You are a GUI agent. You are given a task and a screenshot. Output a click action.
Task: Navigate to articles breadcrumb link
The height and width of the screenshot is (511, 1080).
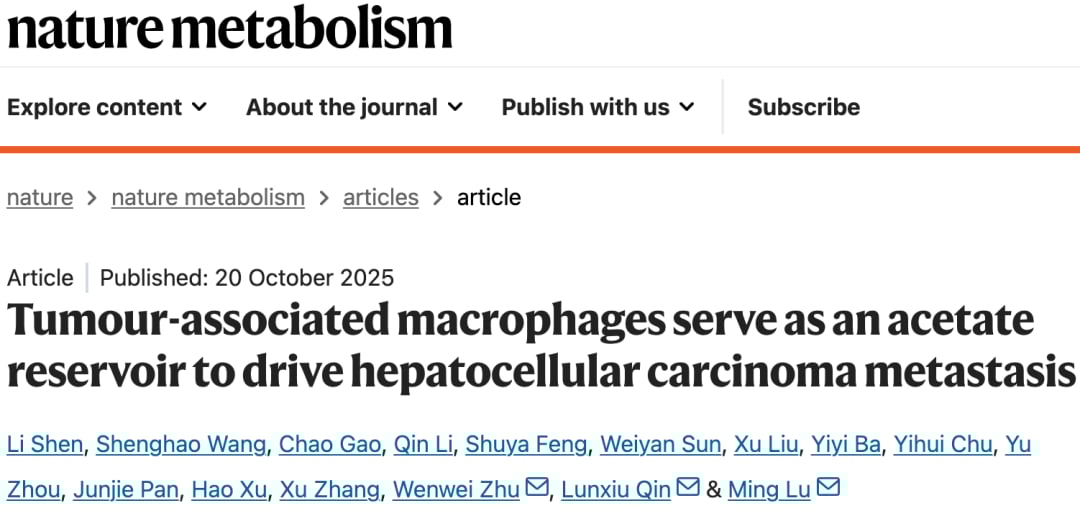tap(380, 197)
